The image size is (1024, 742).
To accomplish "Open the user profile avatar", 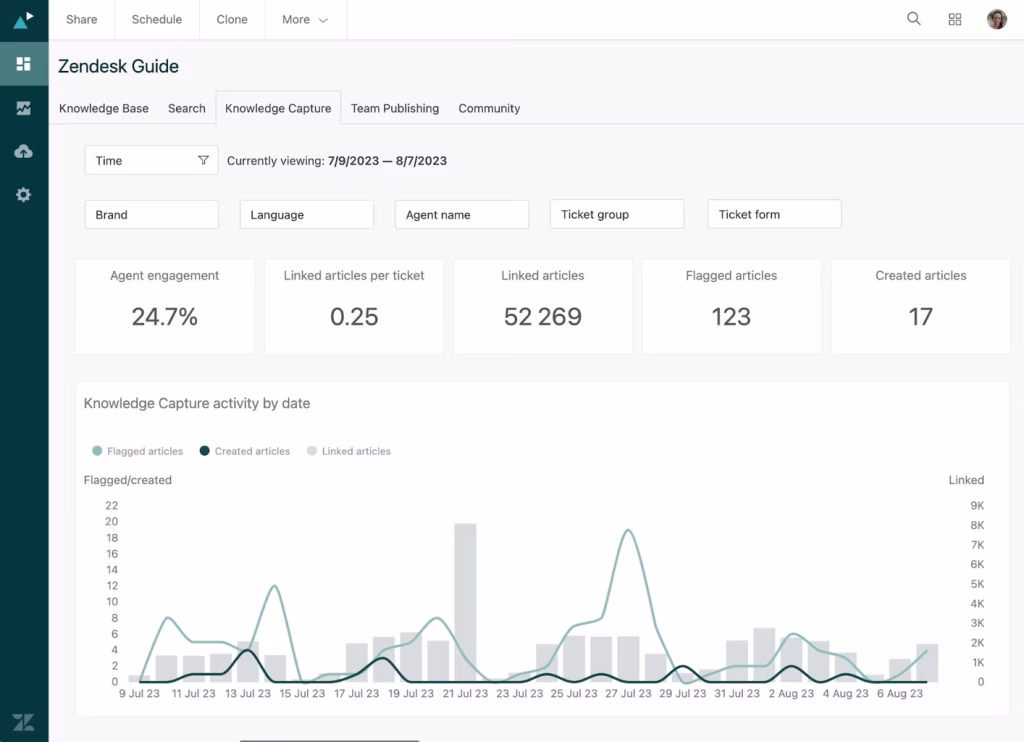I will [x=997, y=19].
